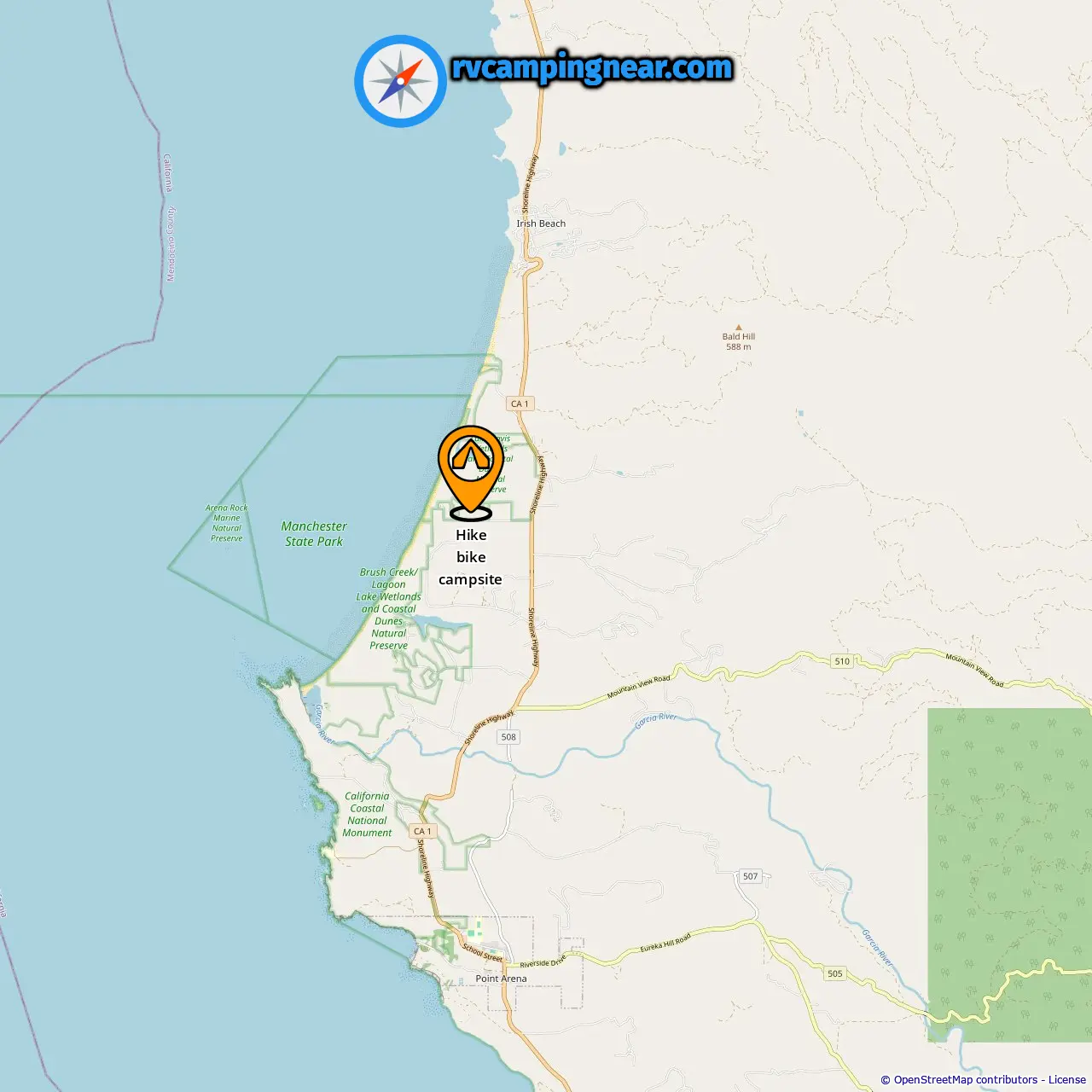This screenshot has height=1092, width=1092.
Task: Click the Brush Creek Lagoon Lake Wetlands label
Action: click(x=388, y=608)
